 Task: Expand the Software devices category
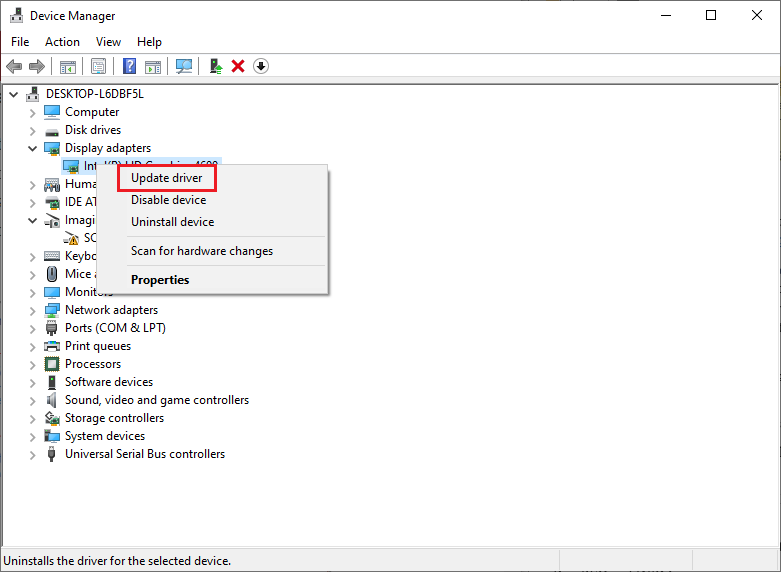33,382
